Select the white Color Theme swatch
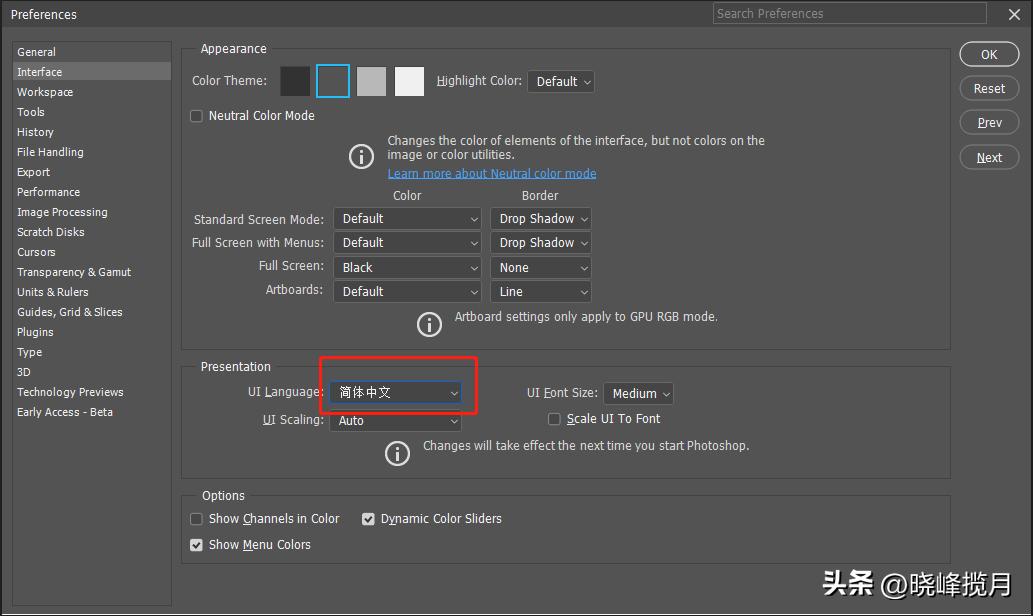Screen dimensions: 1033x616 [409, 81]
